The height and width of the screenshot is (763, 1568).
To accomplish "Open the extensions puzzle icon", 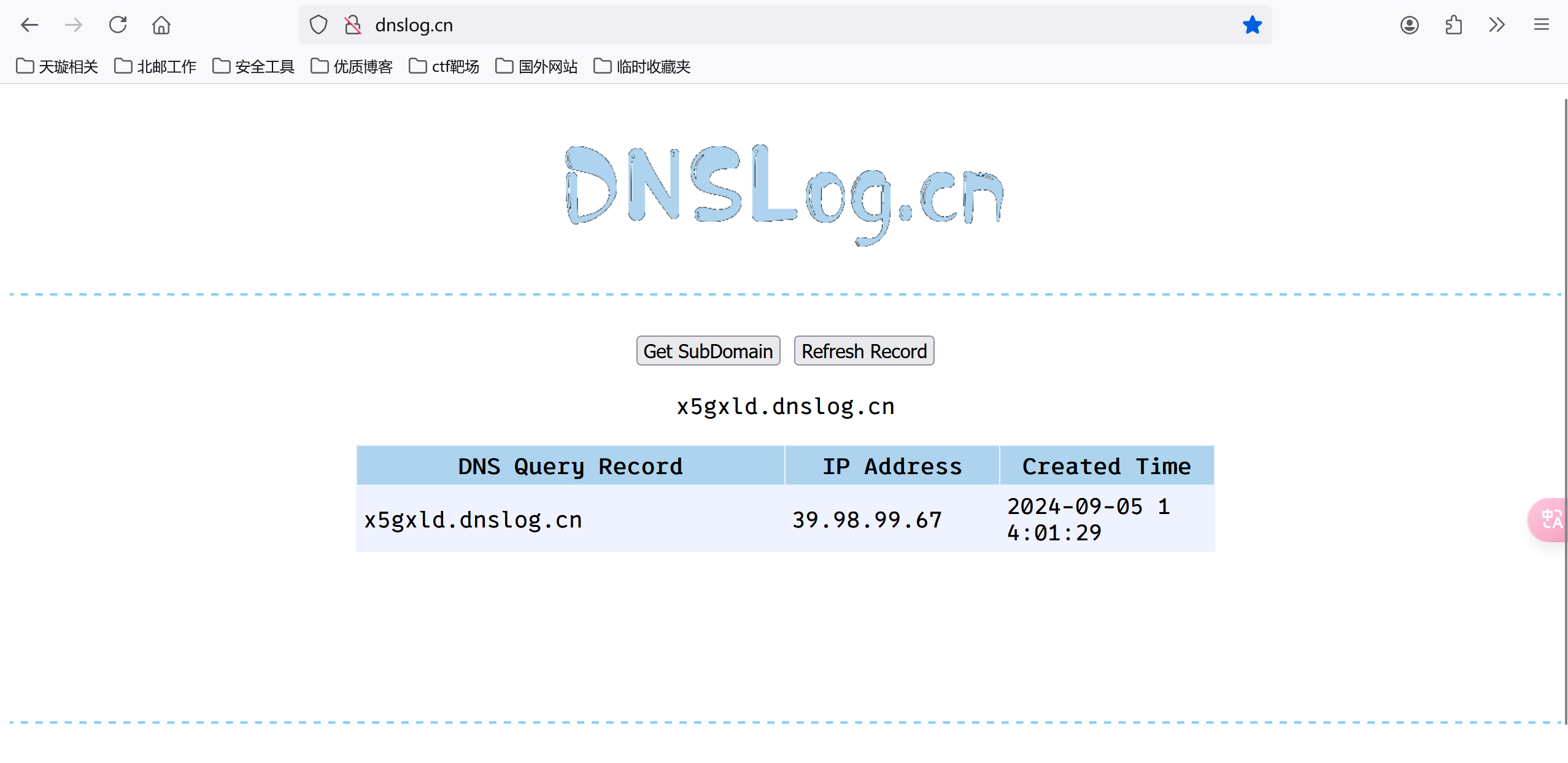I will (1453, 25).
